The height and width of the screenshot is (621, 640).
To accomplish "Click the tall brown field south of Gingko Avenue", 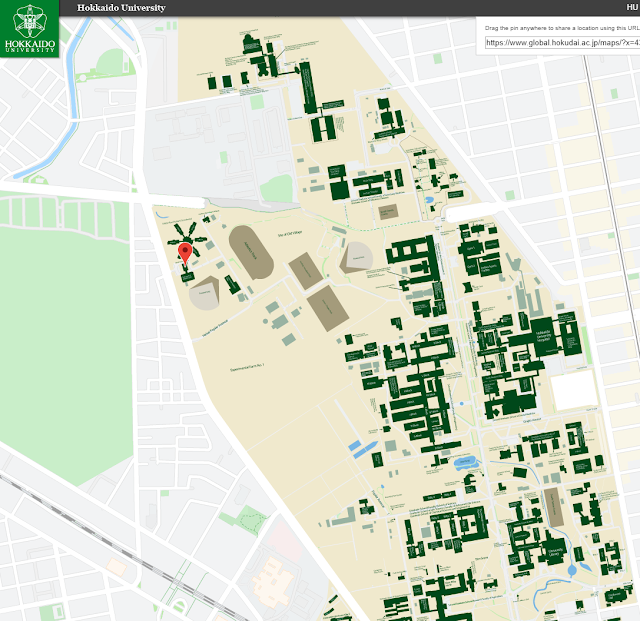I will coord(554,507).
